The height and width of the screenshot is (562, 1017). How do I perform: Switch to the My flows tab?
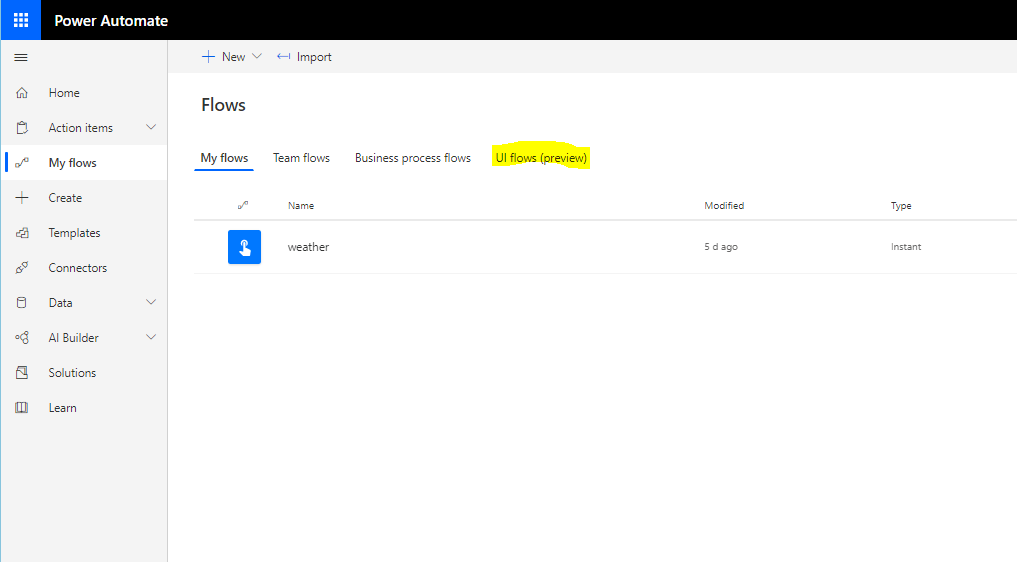224,158
